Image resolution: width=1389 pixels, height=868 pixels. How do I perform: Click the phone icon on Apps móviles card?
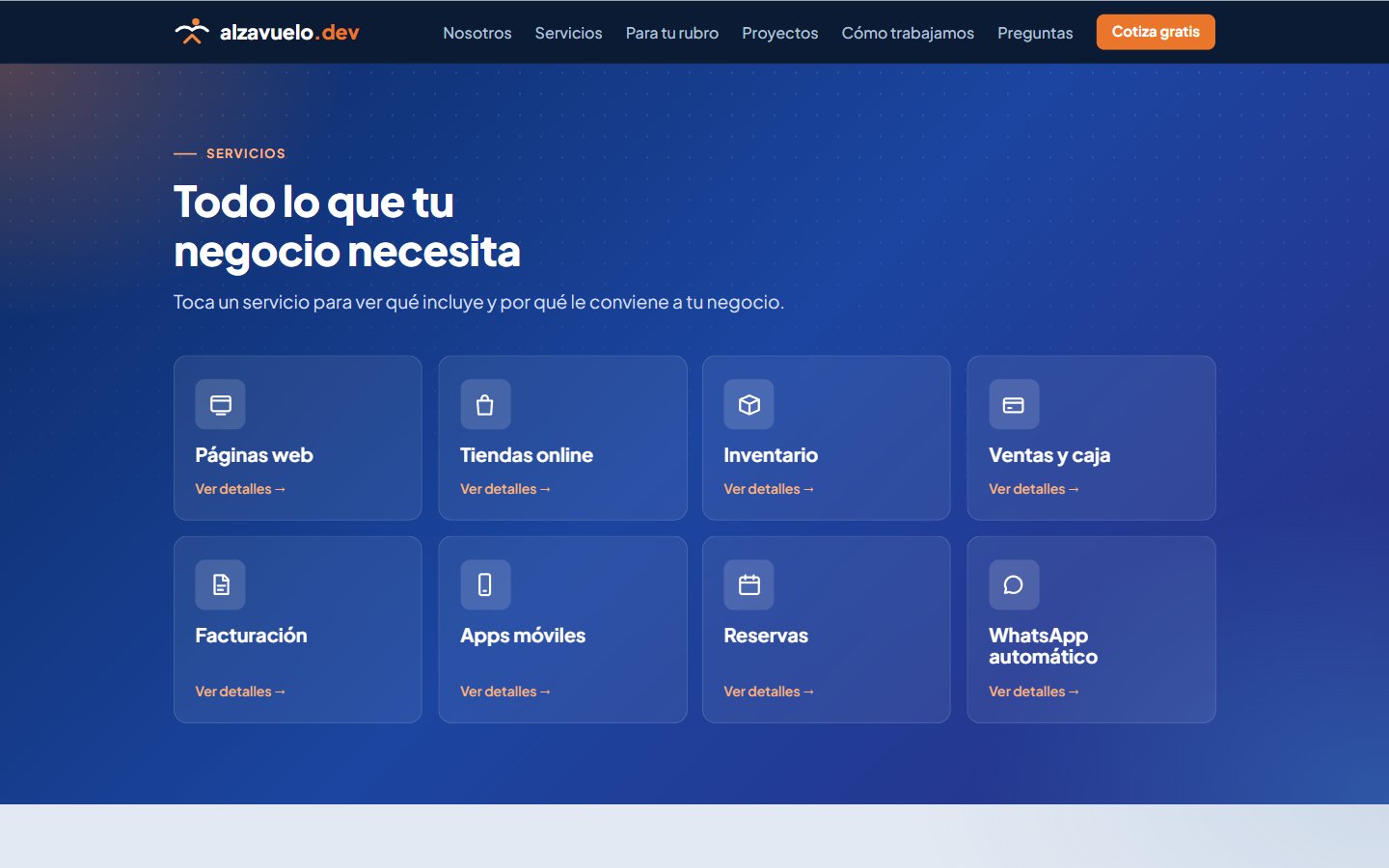[x=485, y=584]
